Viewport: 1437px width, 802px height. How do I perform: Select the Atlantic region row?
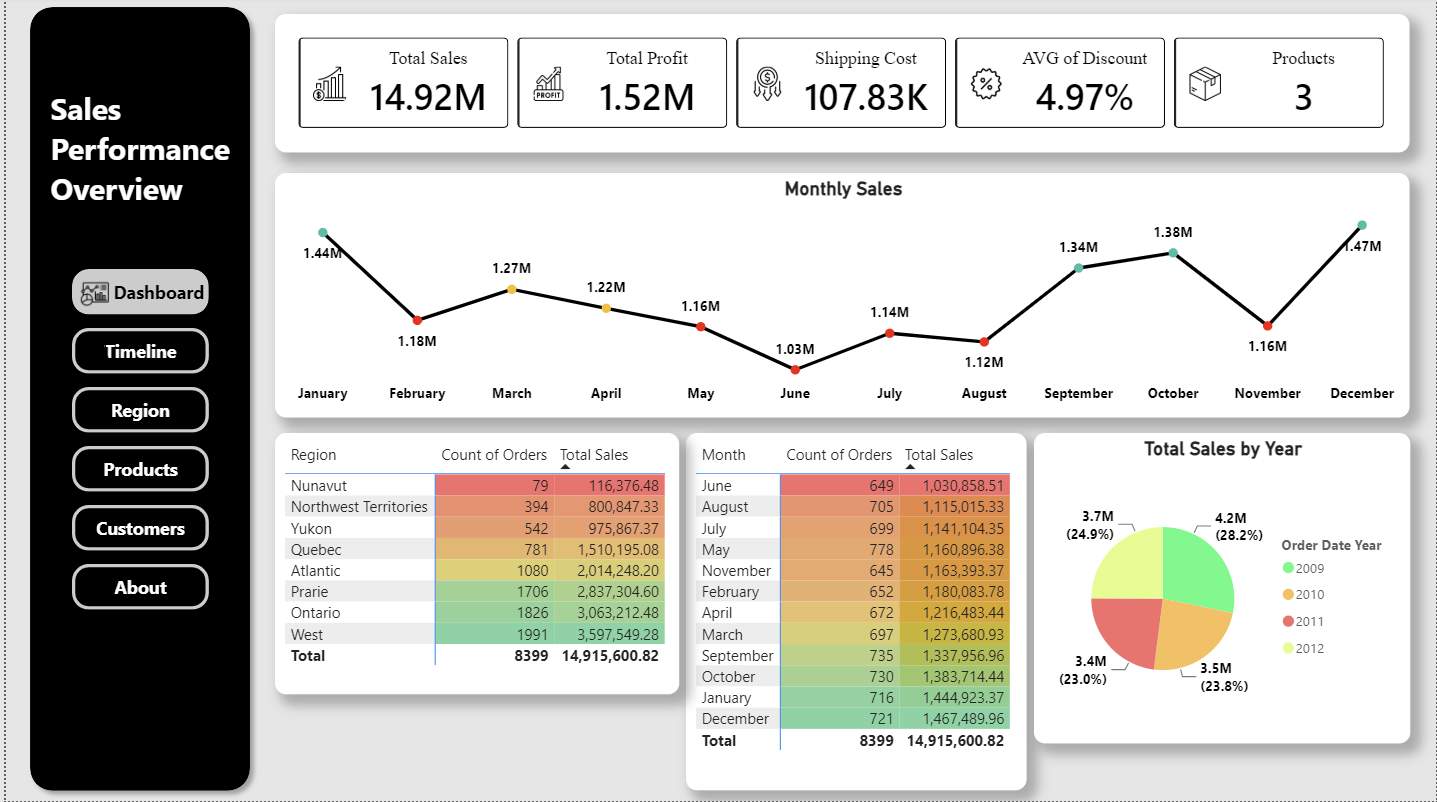[475, 570]
